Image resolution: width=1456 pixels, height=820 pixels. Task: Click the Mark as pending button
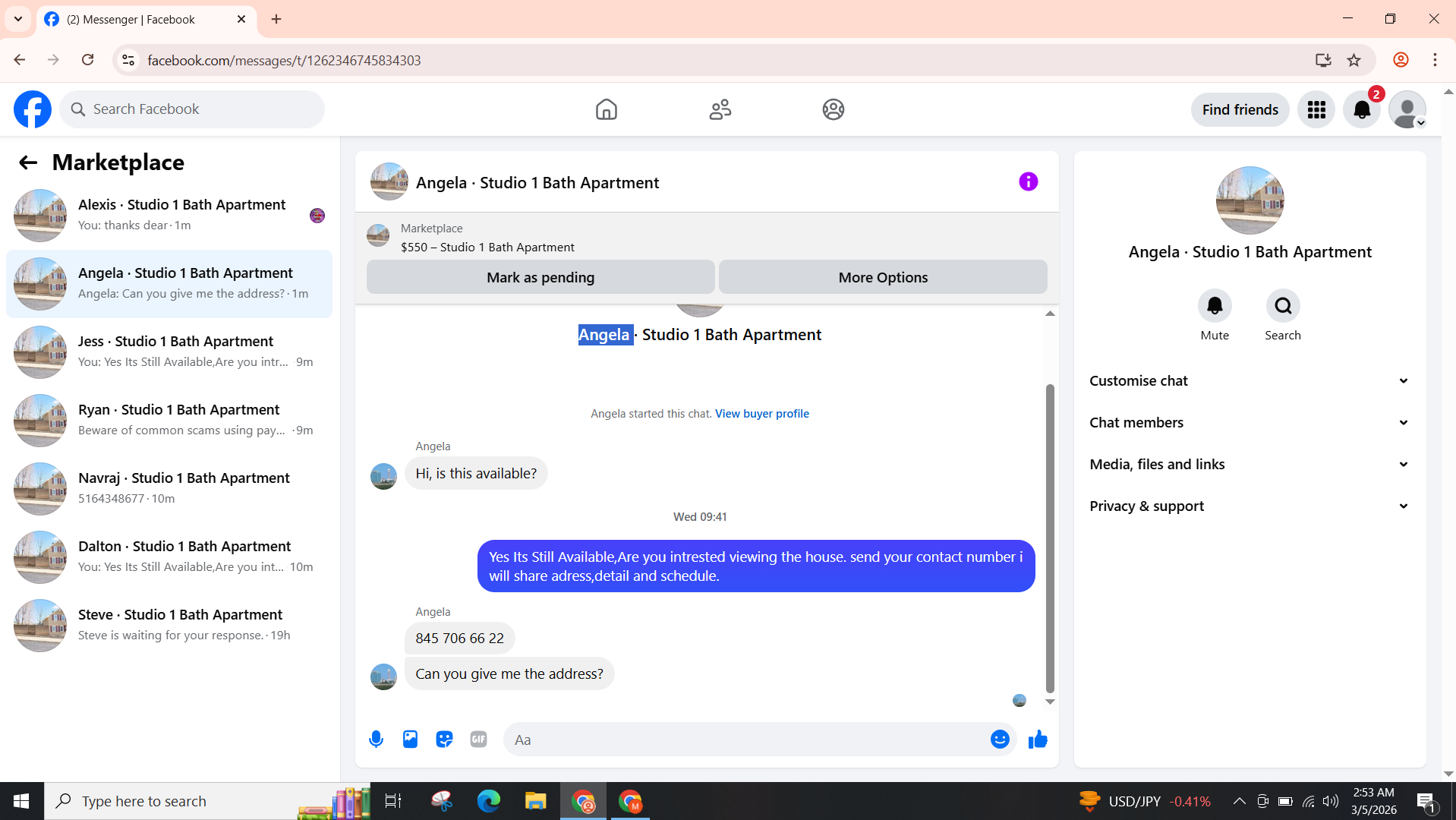pos(540,277)
